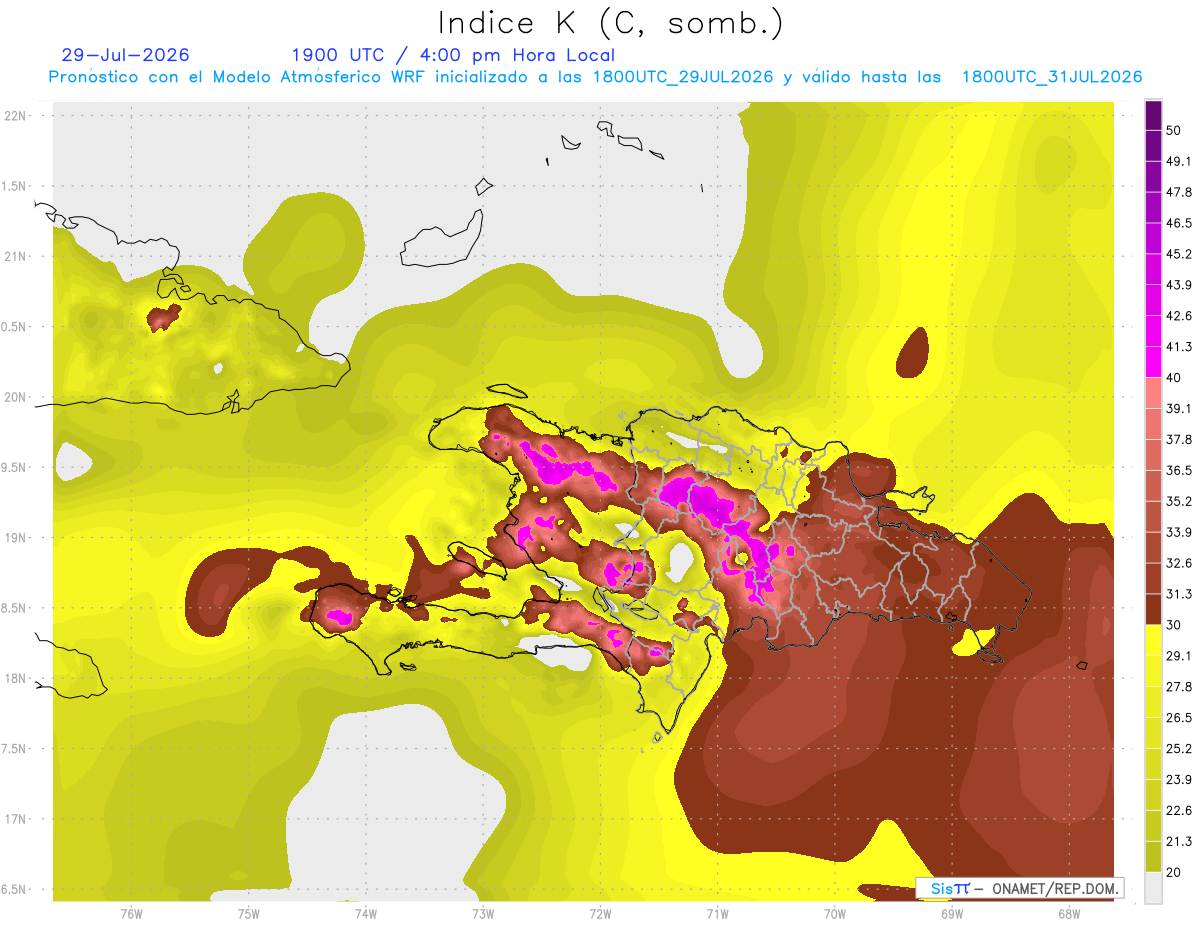Pick the magenta swatch between 40 and 41.3
Screen dimensions: 1200x927
(x=1153, y=362)
